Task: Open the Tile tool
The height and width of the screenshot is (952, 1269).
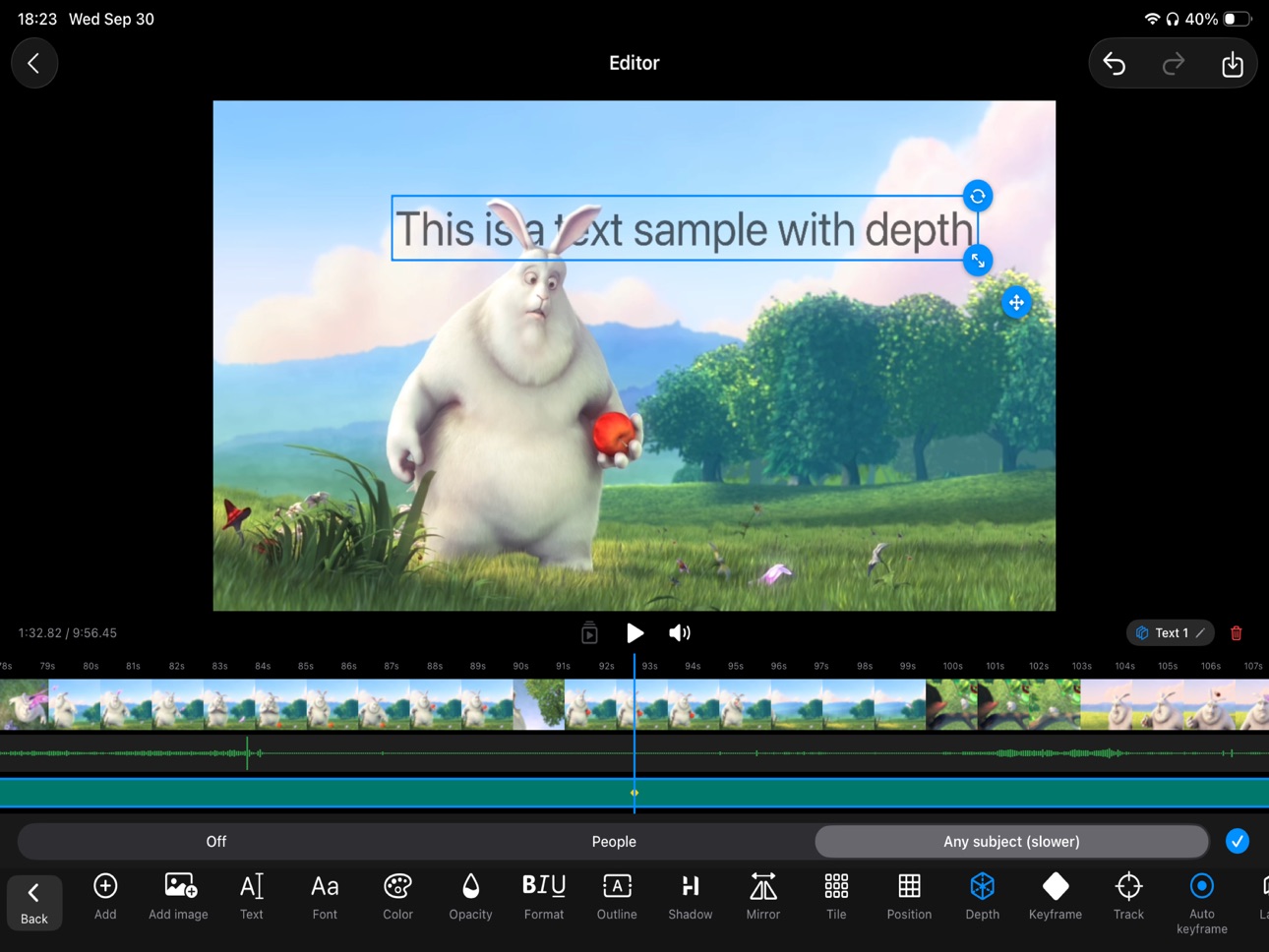Action: click(x=836, y=897)
